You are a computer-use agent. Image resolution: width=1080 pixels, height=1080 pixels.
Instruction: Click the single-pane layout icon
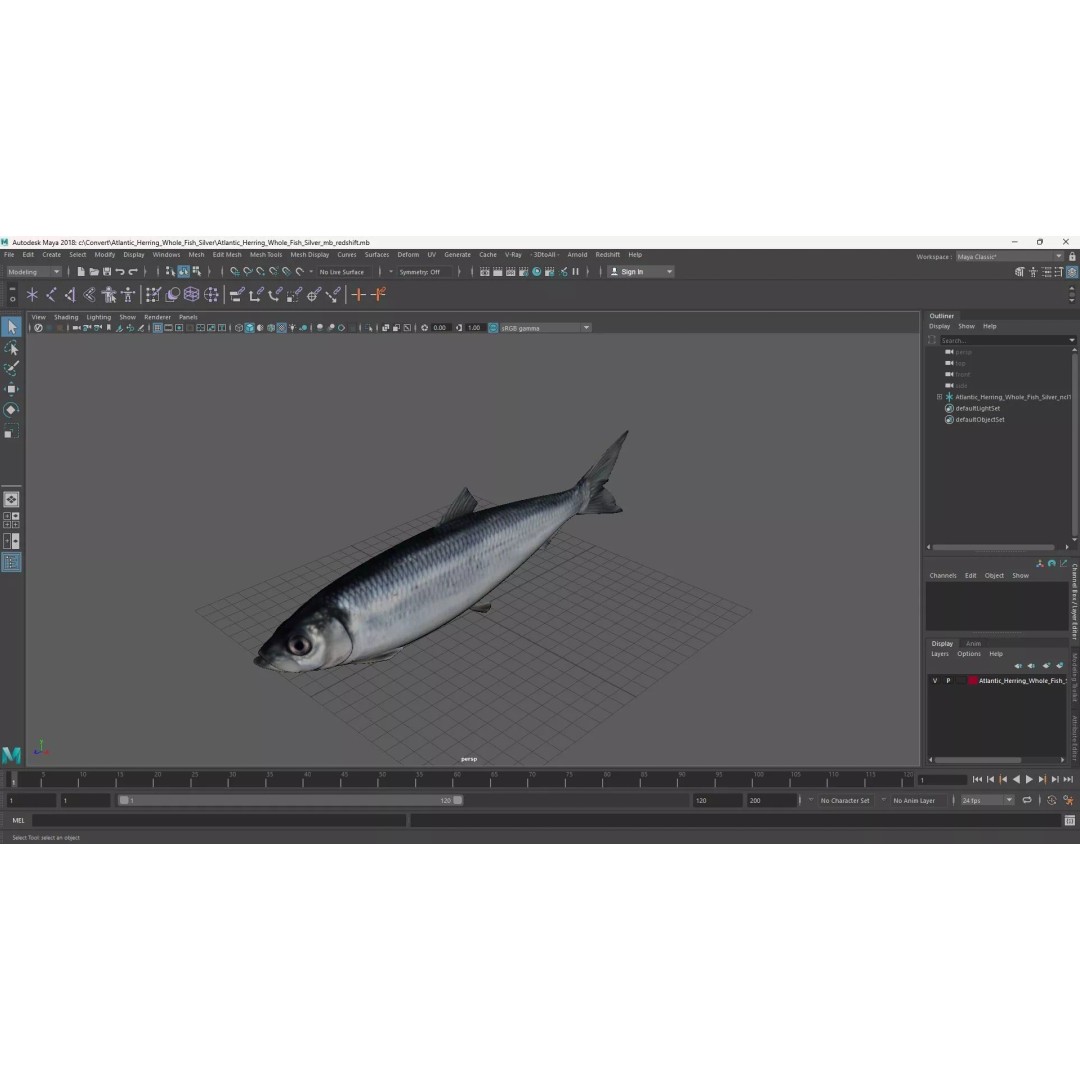pos(12,499)
